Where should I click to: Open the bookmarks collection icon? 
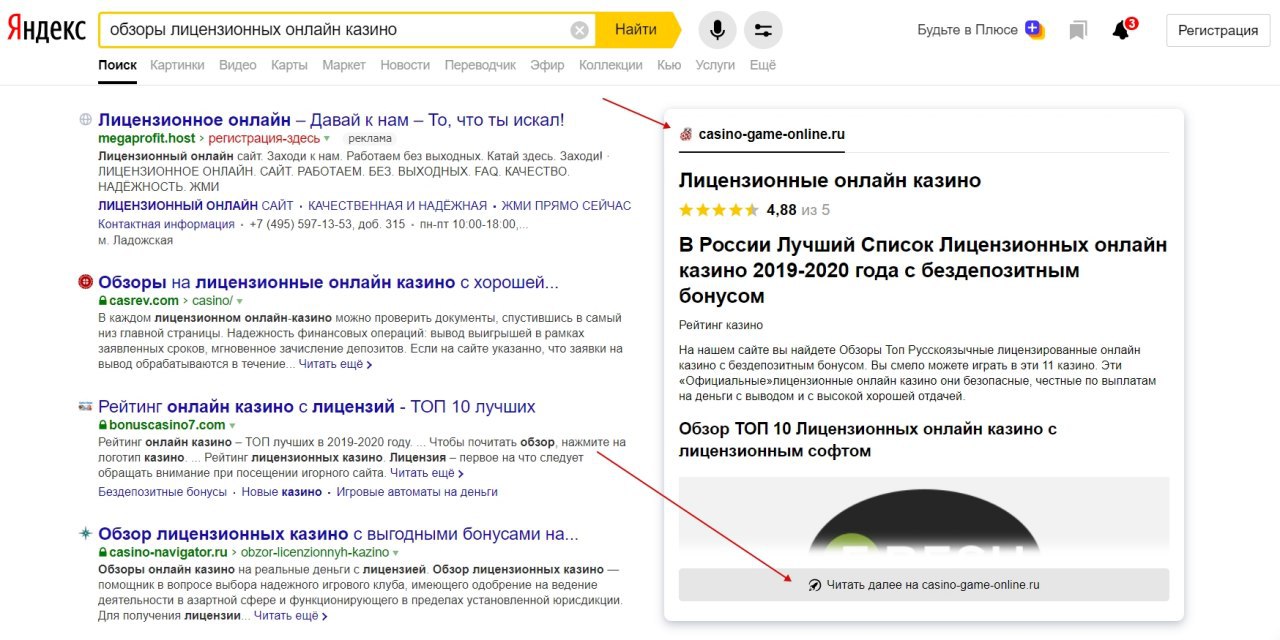(x=1078, y=30)
